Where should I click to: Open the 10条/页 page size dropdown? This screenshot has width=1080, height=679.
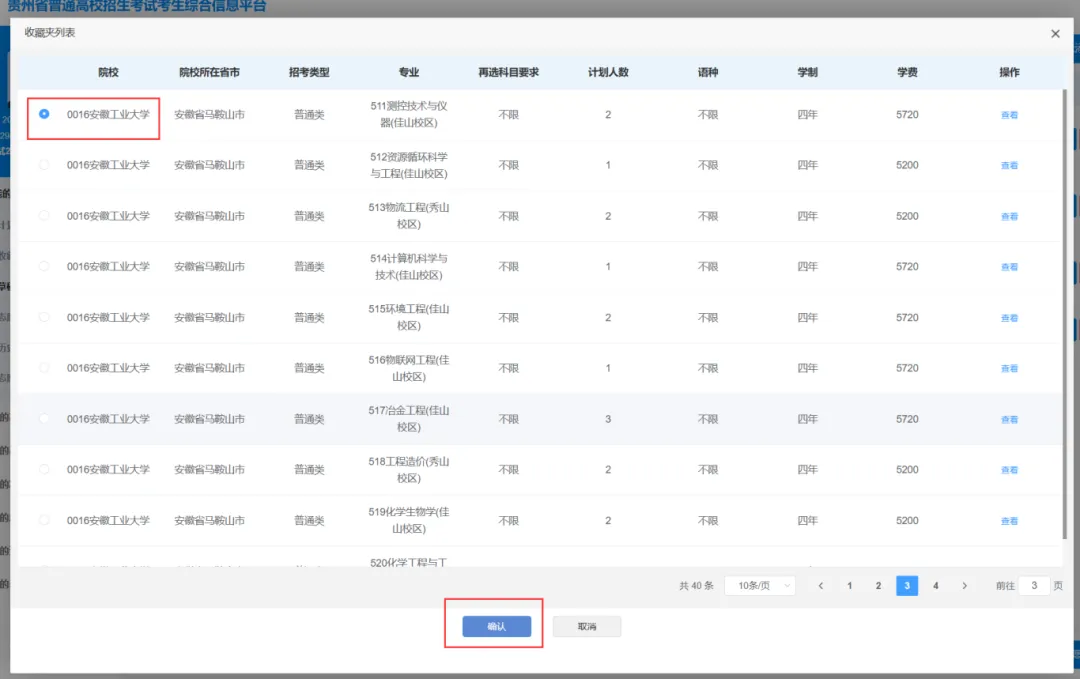[x=760, y=585]
